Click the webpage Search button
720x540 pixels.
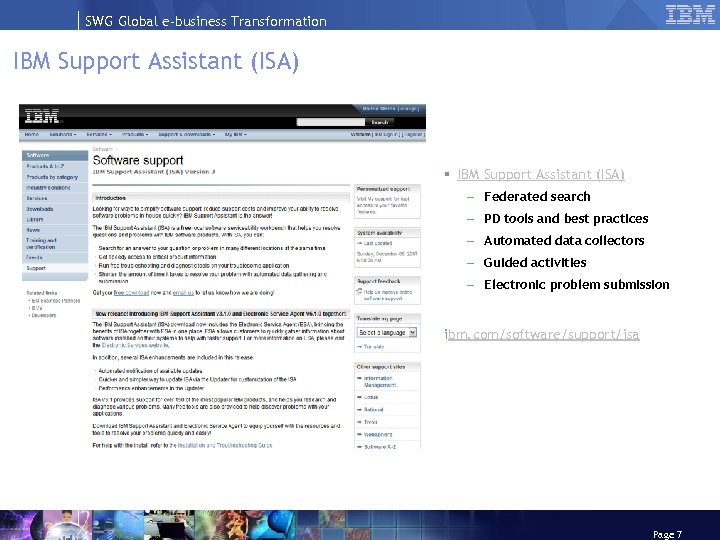pos(380,122)
